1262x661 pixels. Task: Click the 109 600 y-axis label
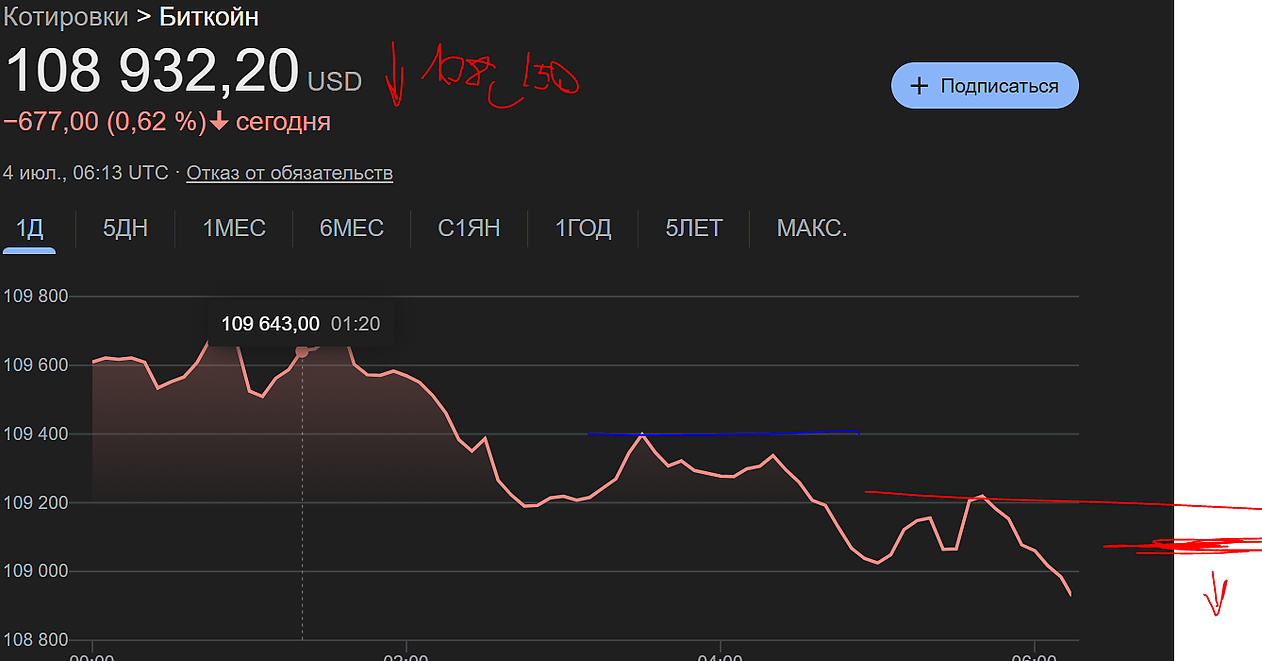click(x=36, y=365)
